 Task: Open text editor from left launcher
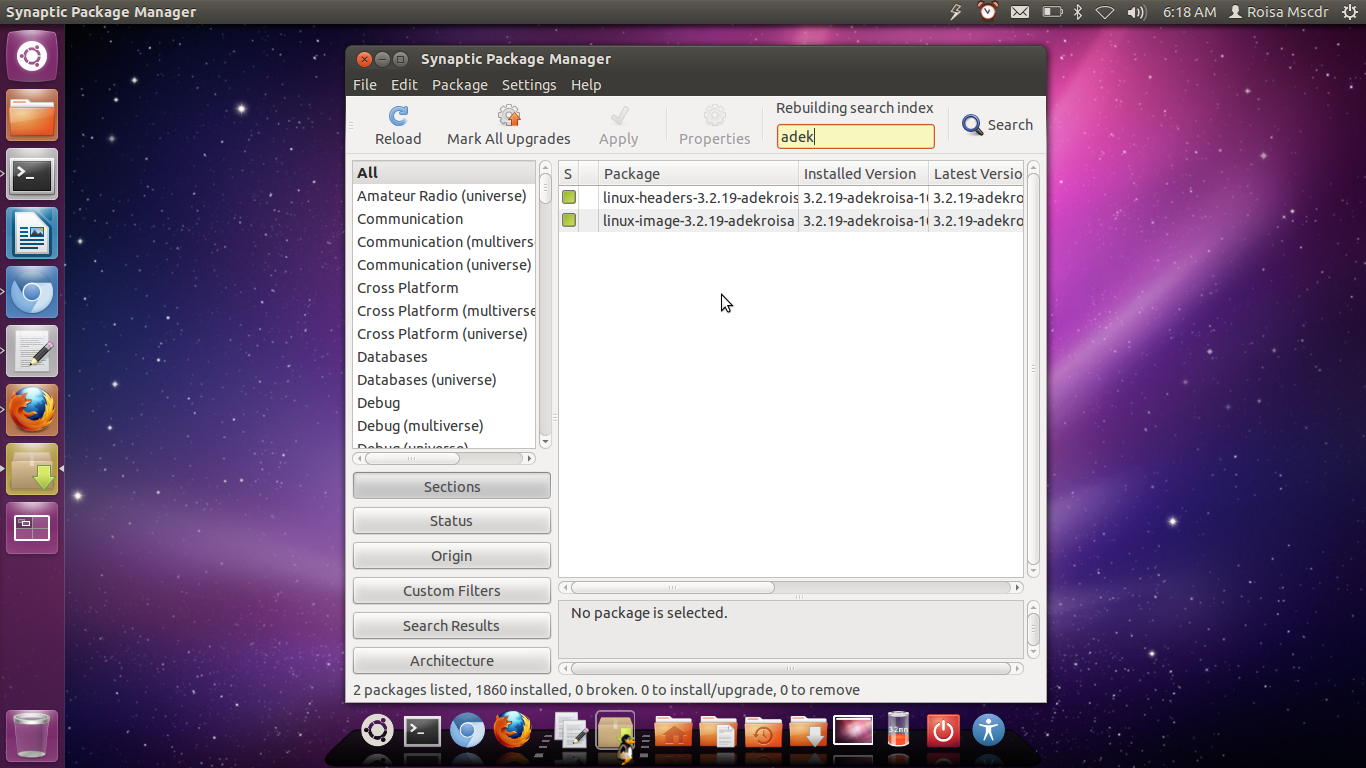[32, 351]
